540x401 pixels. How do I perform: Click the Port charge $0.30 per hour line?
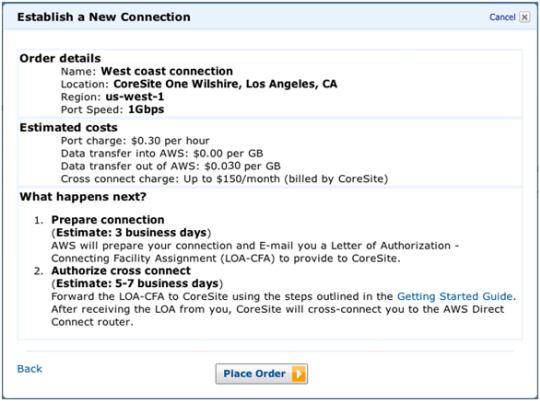click(x=135, y=141)
